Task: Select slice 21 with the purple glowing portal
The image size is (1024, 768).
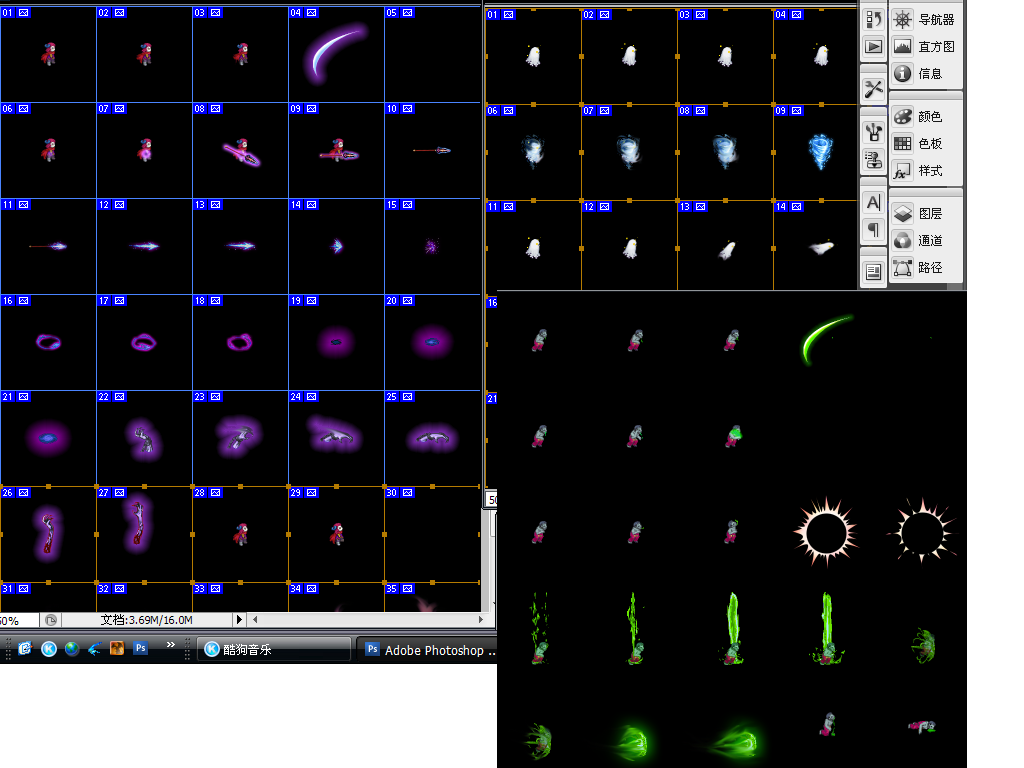Action: point(48,438)
